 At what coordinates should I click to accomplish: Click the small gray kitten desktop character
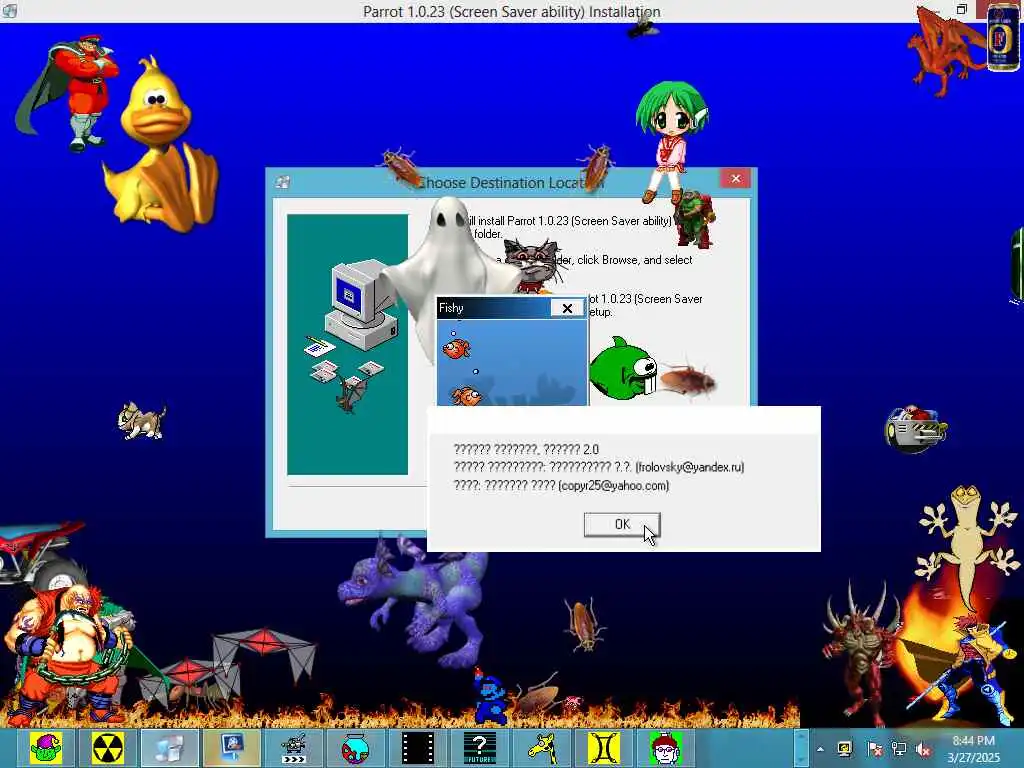point(141,420)
